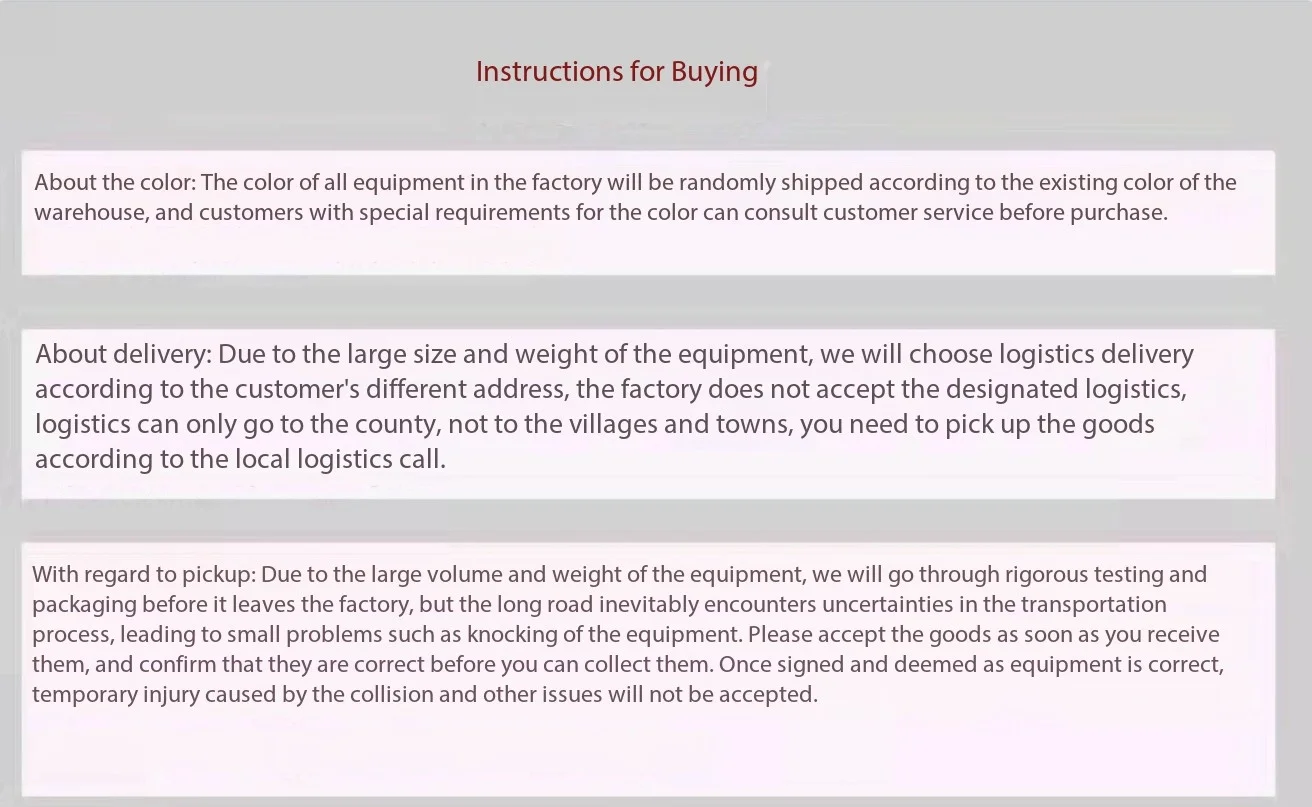Viewport: 1312px width, 807px height.
Task: Click the 'About delivery:' label text
Action: pos(123,355)
